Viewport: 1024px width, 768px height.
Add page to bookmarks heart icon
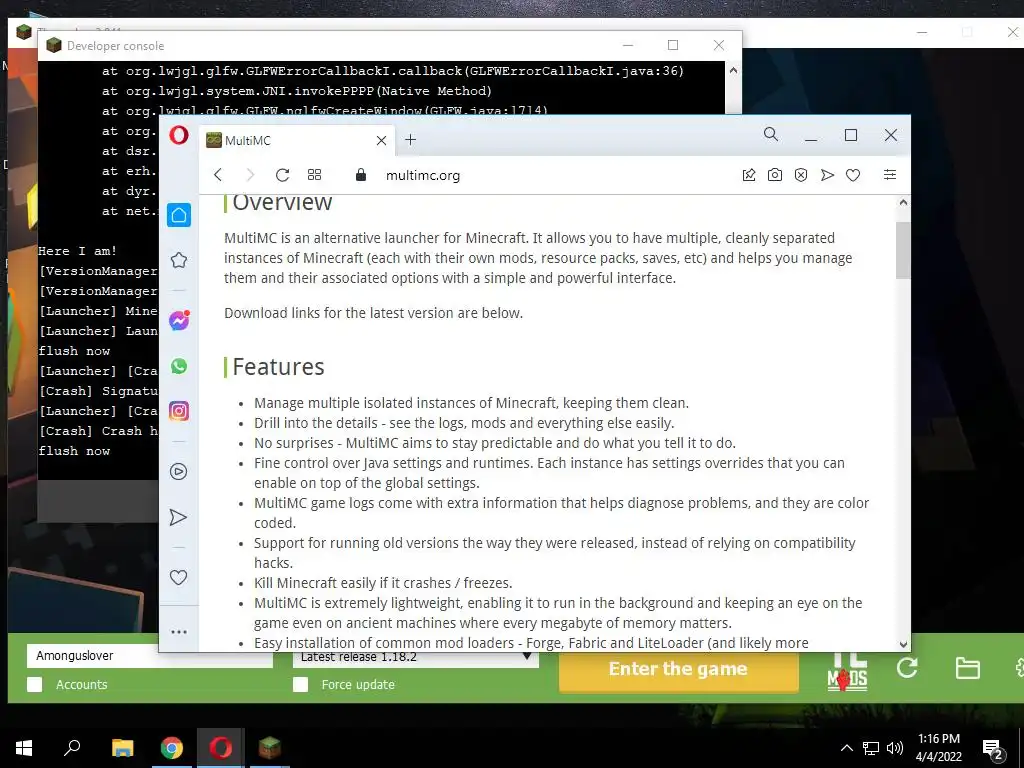click(x=853, y=175)
